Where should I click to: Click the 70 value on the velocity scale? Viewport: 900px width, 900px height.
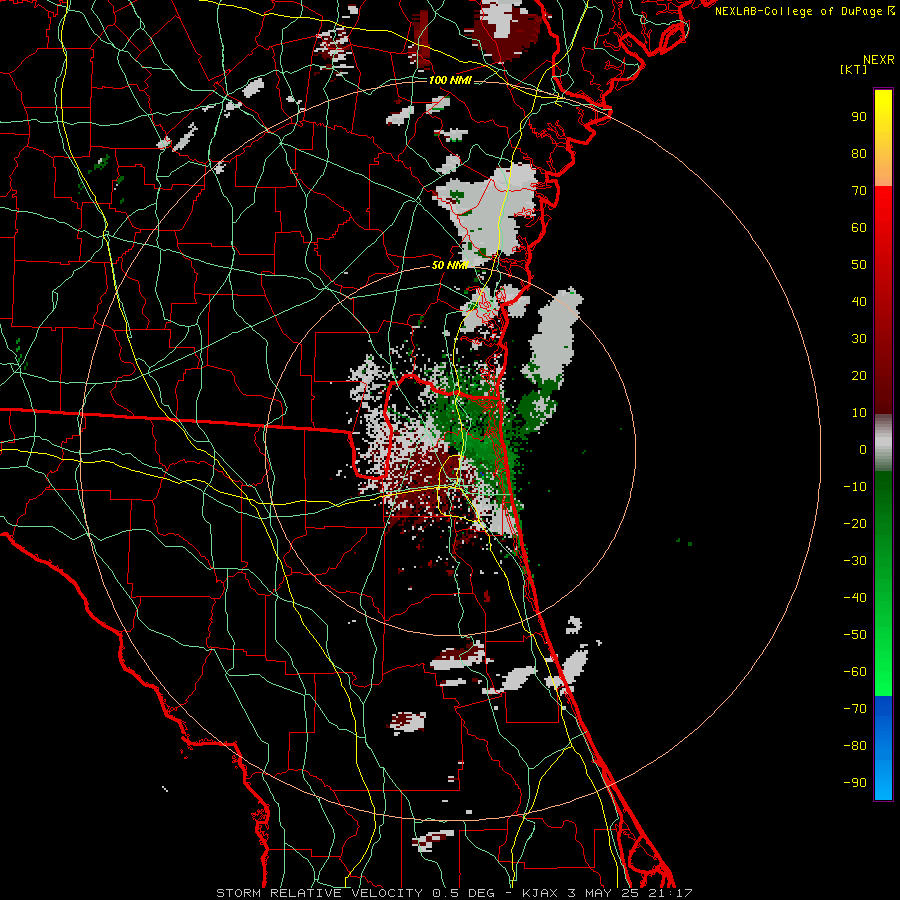pyautogui.click(x=859, y=191)
